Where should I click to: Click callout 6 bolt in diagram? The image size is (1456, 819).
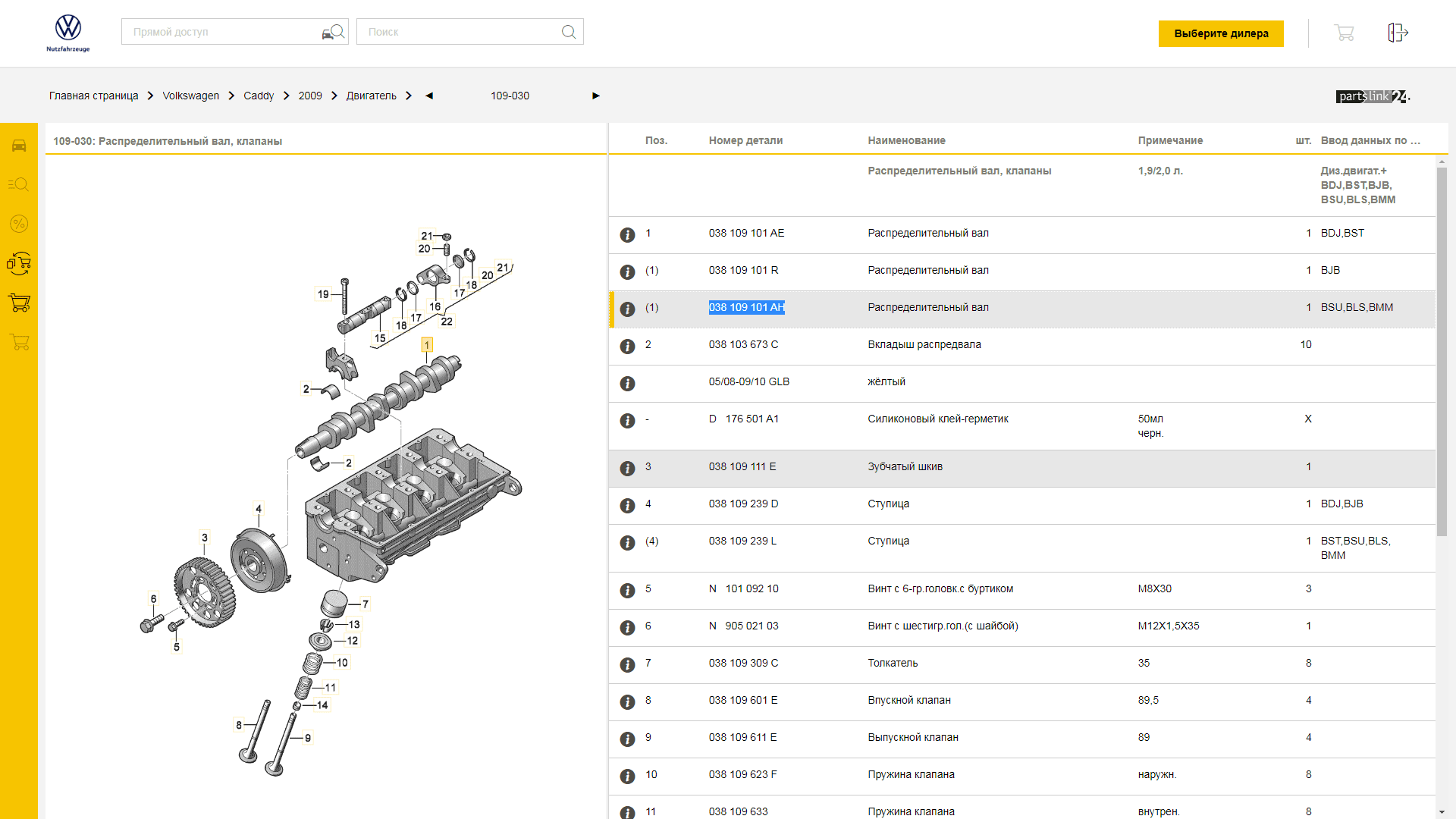[x=153, y=599]
